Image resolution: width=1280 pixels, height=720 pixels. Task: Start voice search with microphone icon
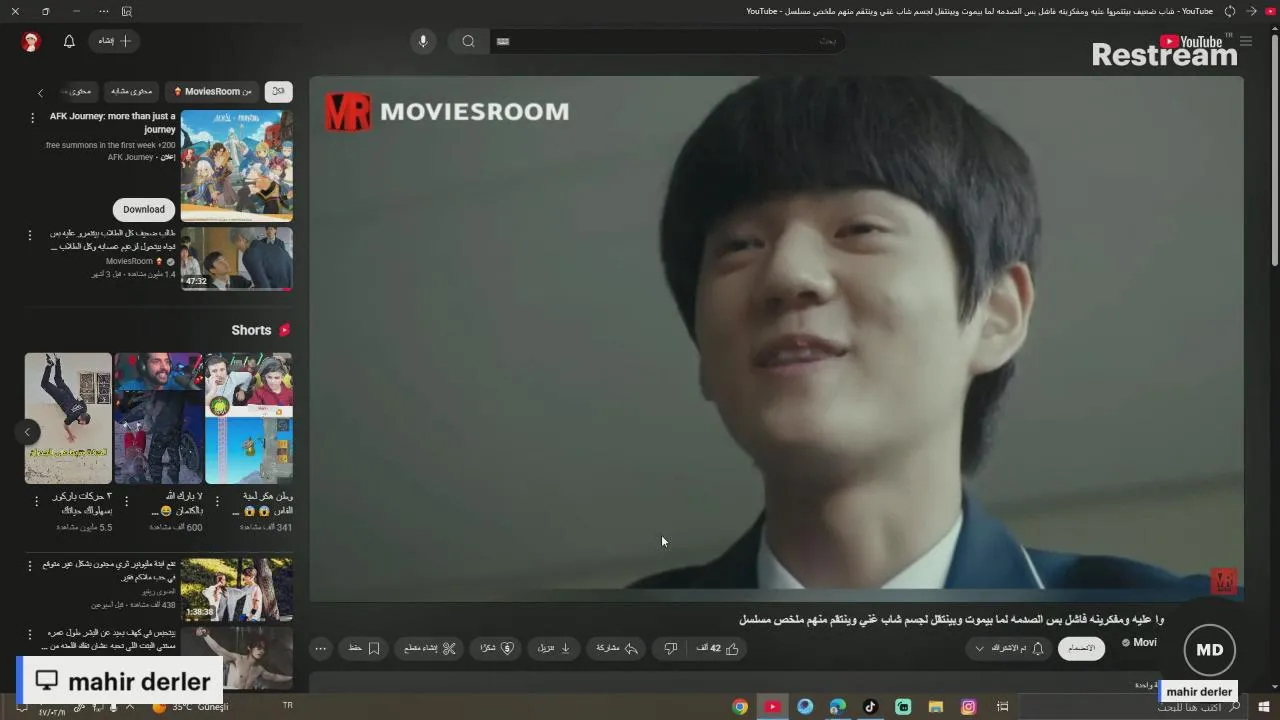click(423, 41)
